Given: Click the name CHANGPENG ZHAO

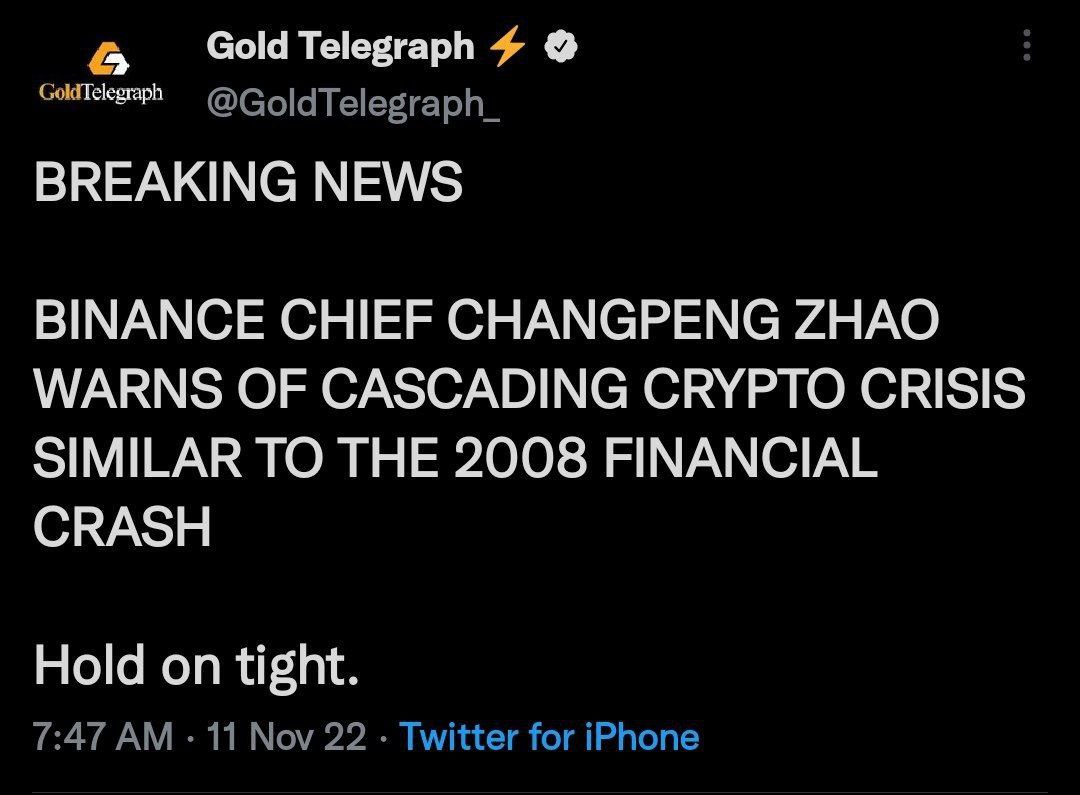Looking at the screenshot, I should click(693, 320).
